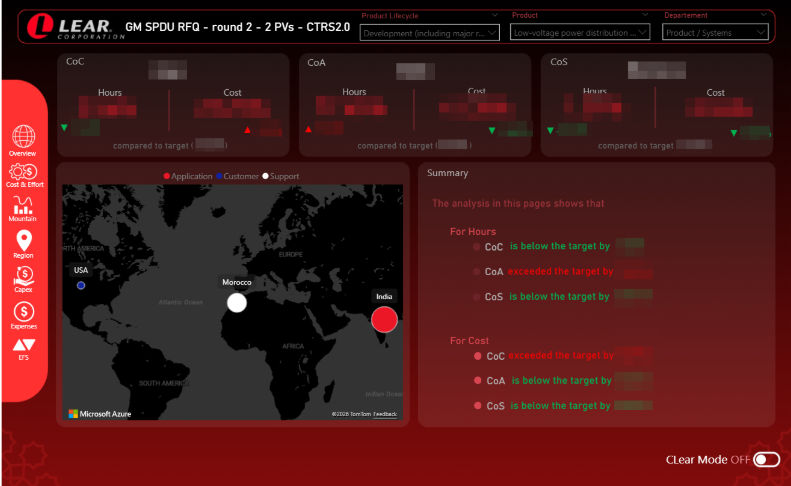Click the green down arrow under CoC Hours
This screenshot has width=791, height=486.
tap(64, 128)
